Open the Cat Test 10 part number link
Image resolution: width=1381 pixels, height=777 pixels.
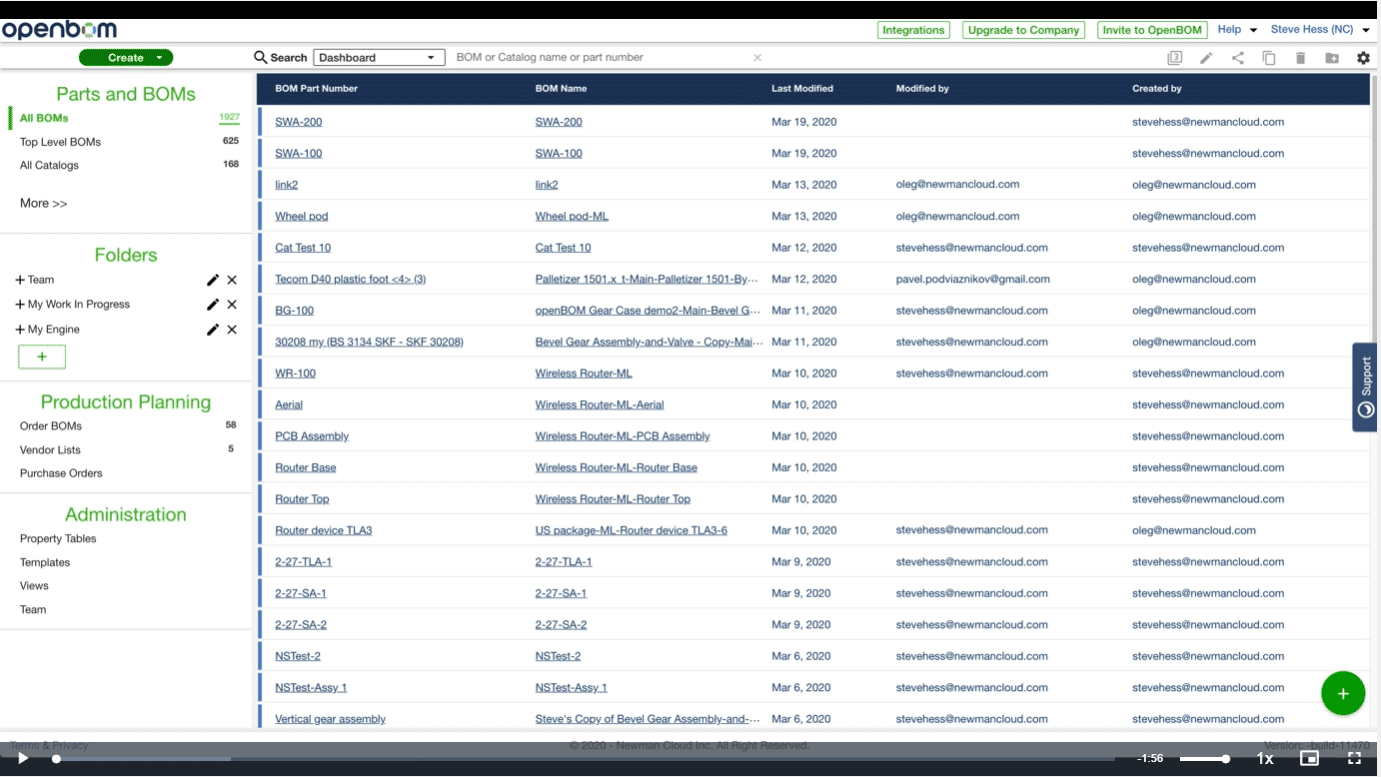point(303,248)
